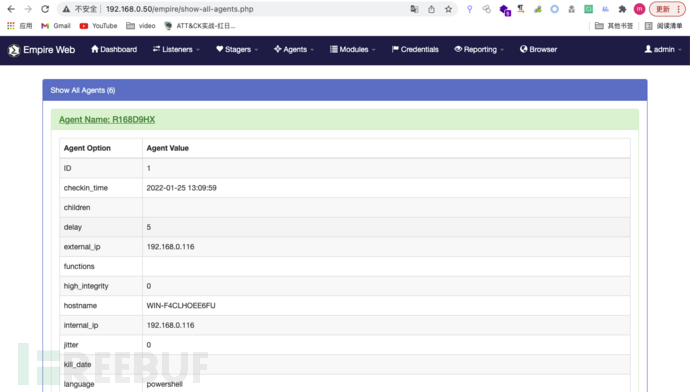Click the hostname option label
Screen dimensions: 690x392
click(80, 306)
